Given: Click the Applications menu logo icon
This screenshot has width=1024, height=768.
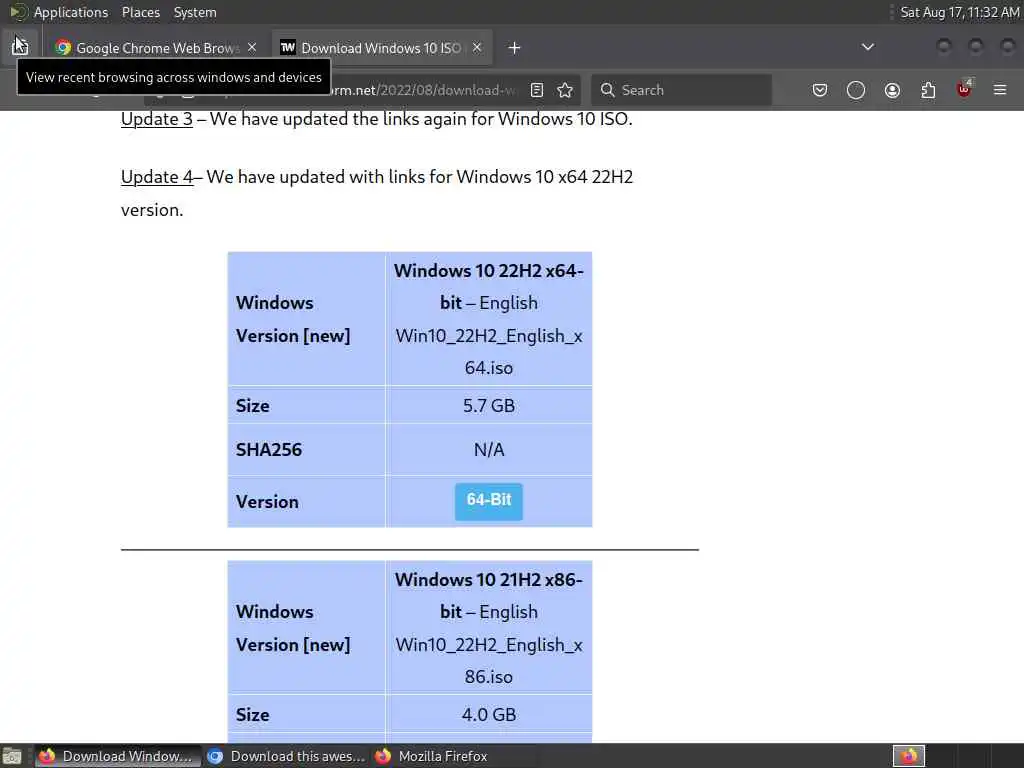Looking at the screenshot, I should point(18,12).
